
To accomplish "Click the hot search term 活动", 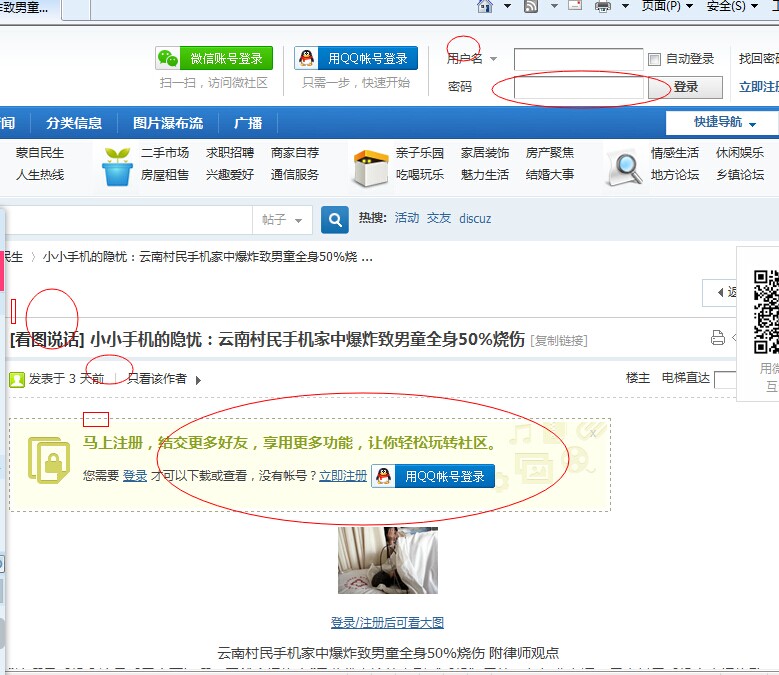I will tap(407, 218).
